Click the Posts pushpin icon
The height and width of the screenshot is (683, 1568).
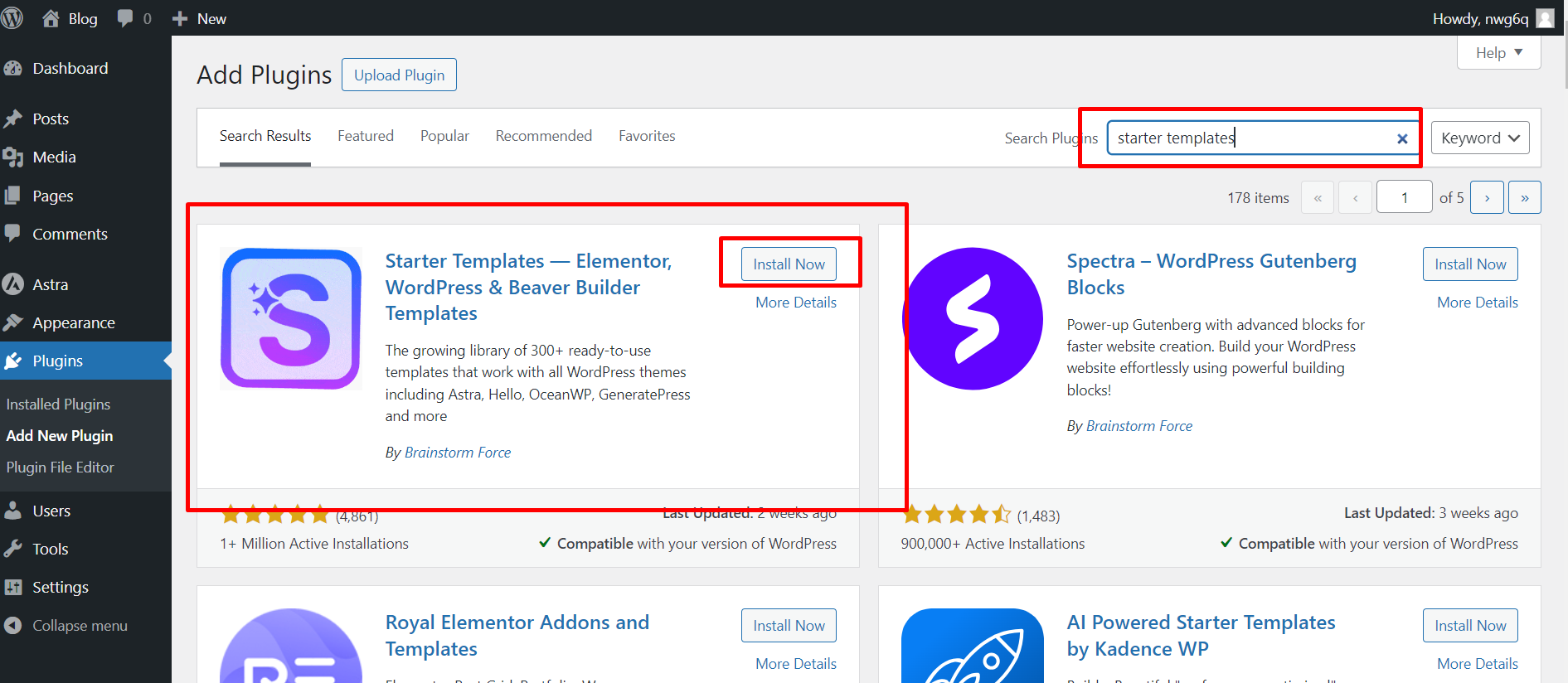pyautogui.click(x=13, y=119)
